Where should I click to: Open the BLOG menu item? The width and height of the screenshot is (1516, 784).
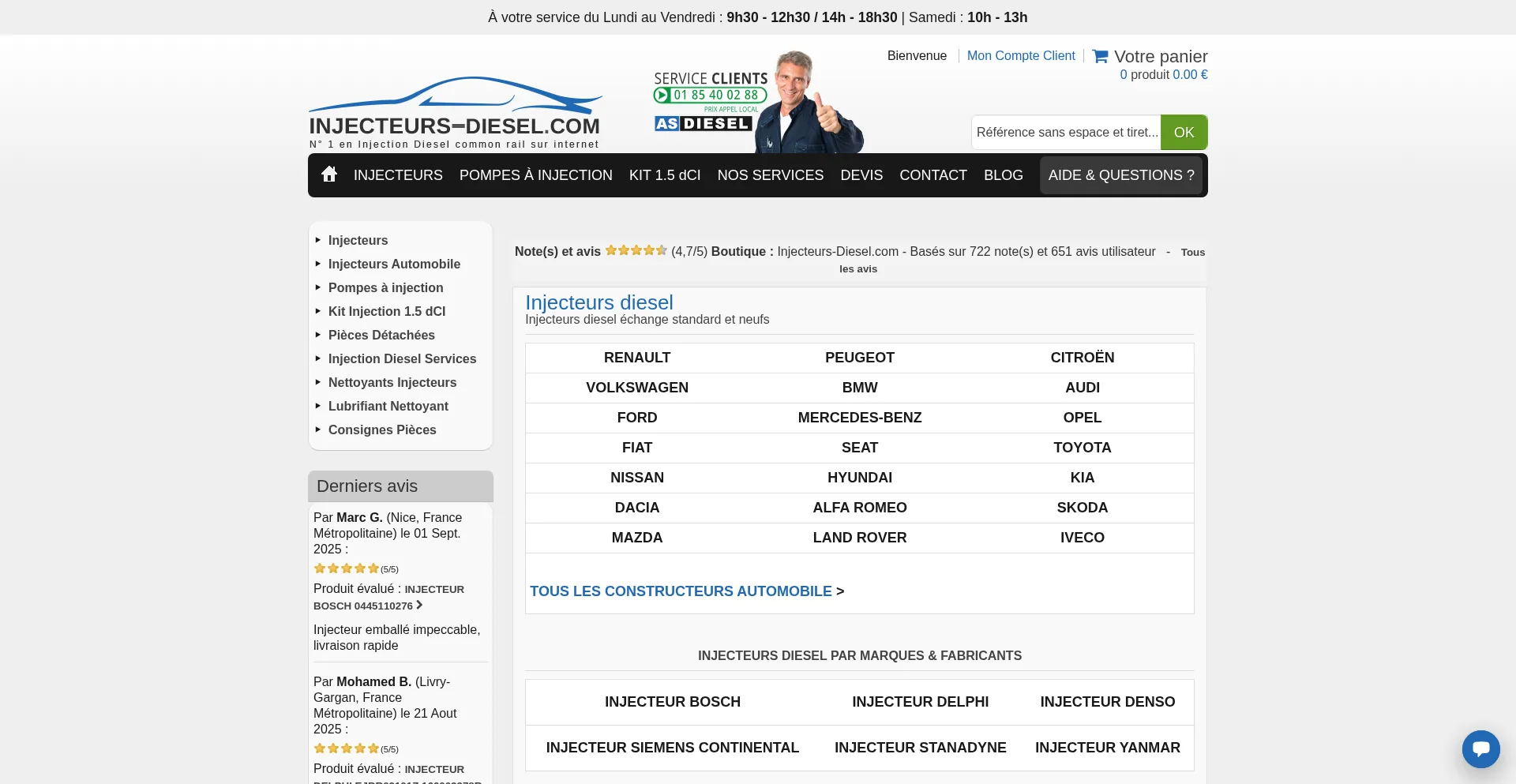coord(1004,175)
